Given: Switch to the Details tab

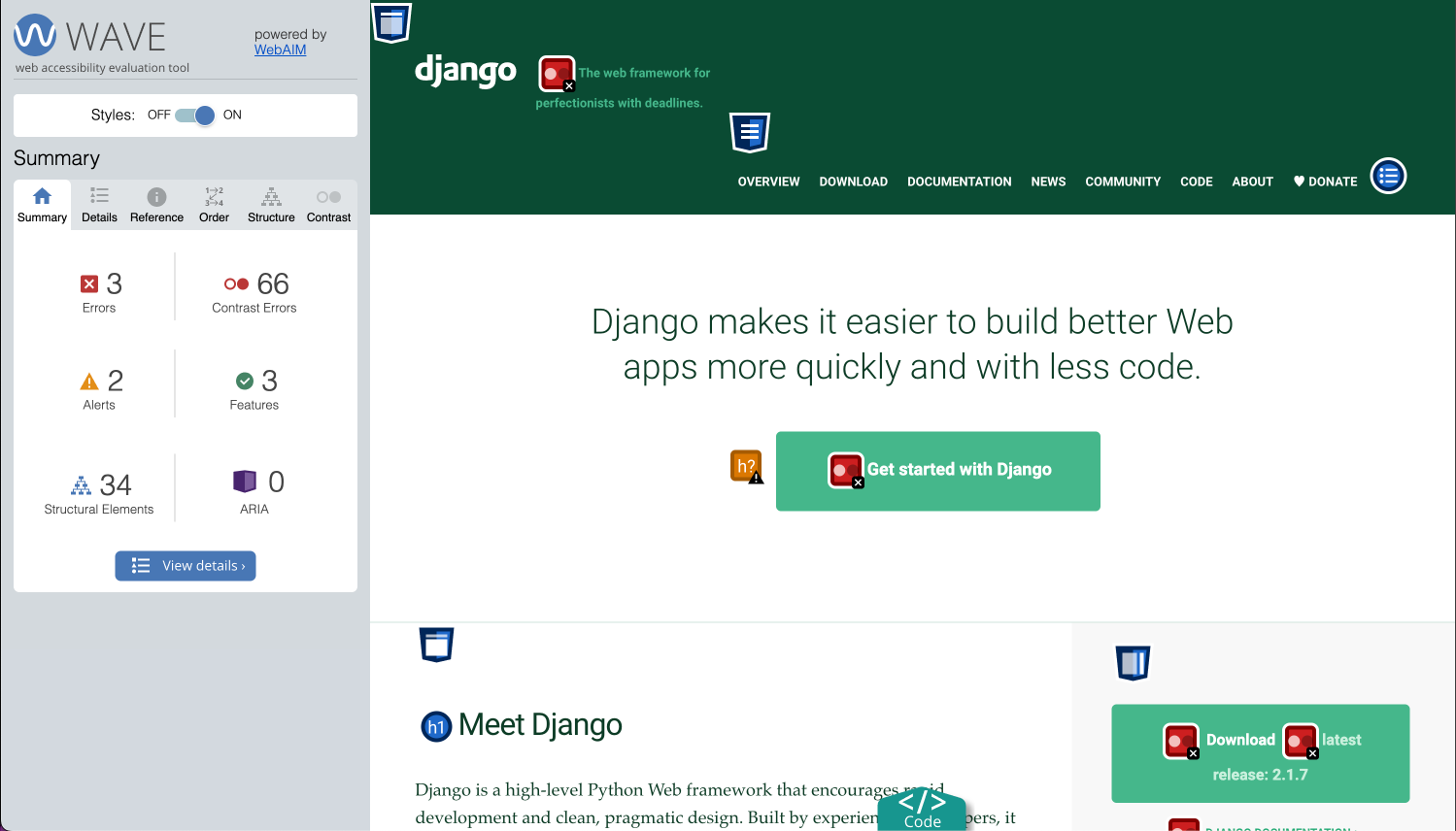Looking at the screenshot, I should pos(99,205).
